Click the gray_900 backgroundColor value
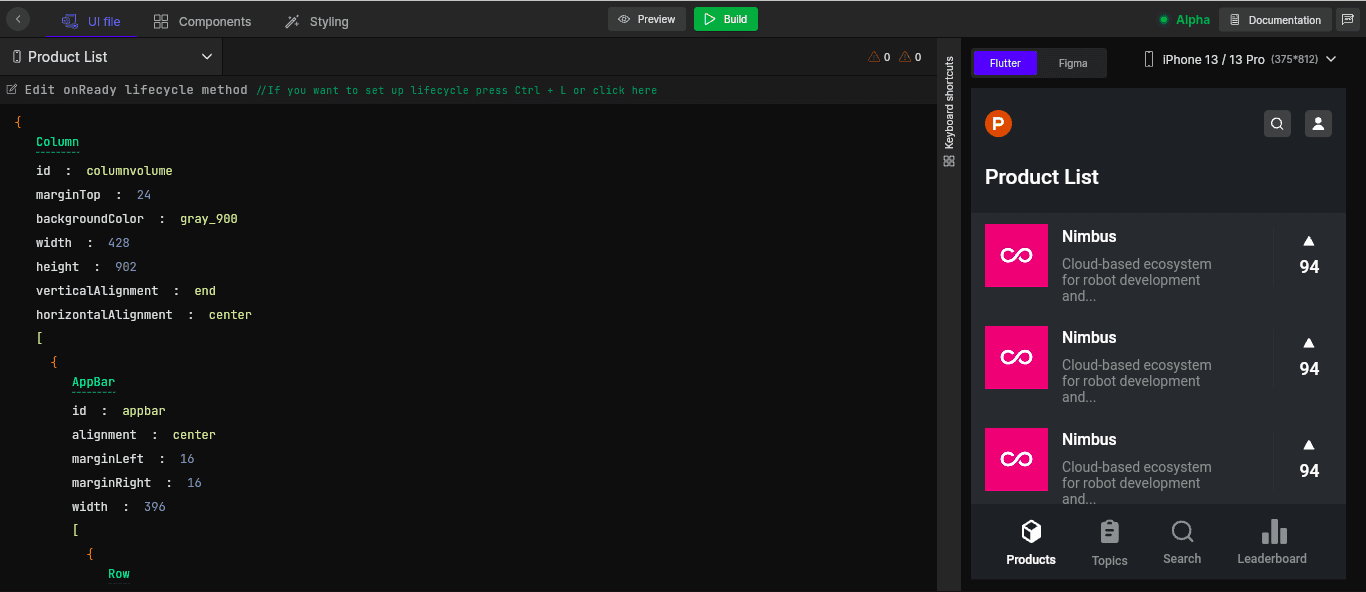The height and width of the screenshot is (592, 1366). coord(209,219)
